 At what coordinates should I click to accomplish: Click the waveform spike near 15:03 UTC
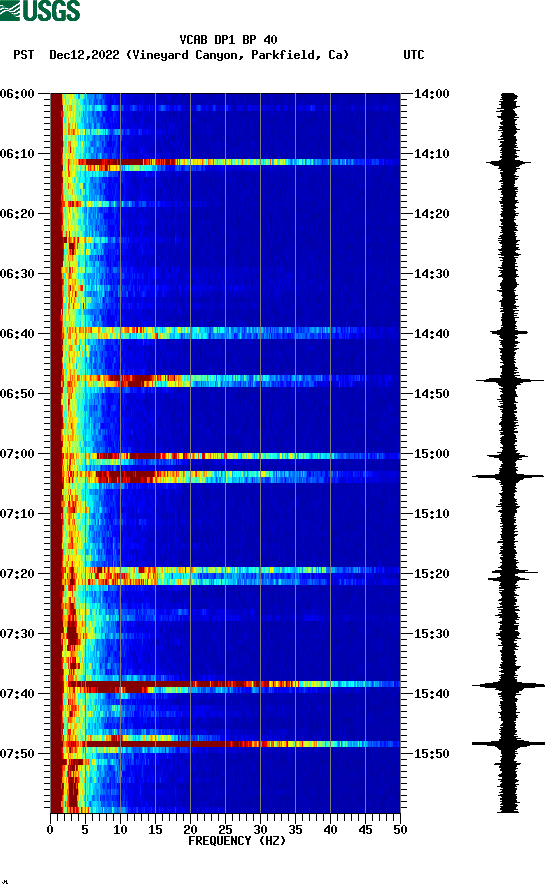click(x=508, y=476)
